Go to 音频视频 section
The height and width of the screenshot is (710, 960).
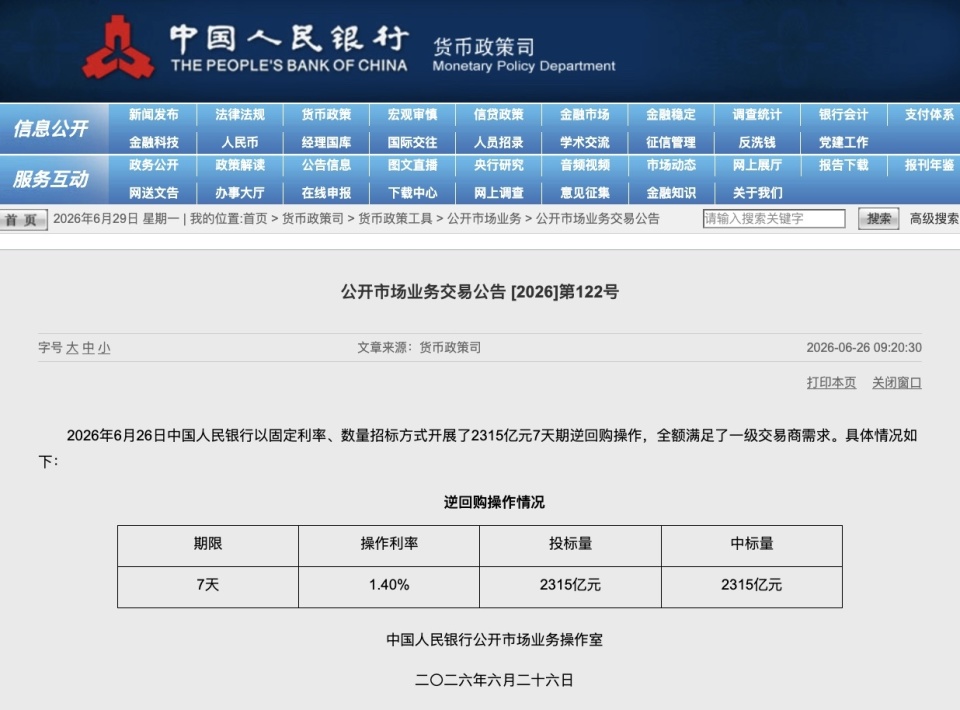coord(585,165)
